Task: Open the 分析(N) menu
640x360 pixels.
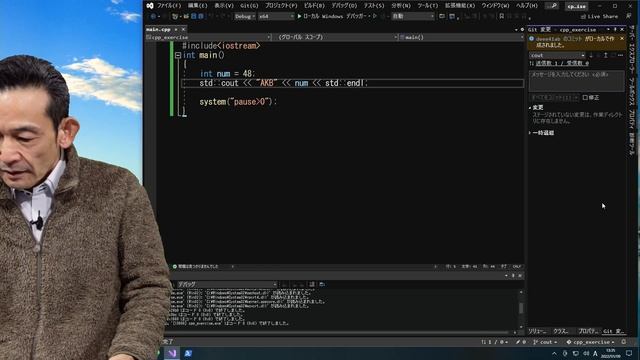Action: (x=401, y=6)
